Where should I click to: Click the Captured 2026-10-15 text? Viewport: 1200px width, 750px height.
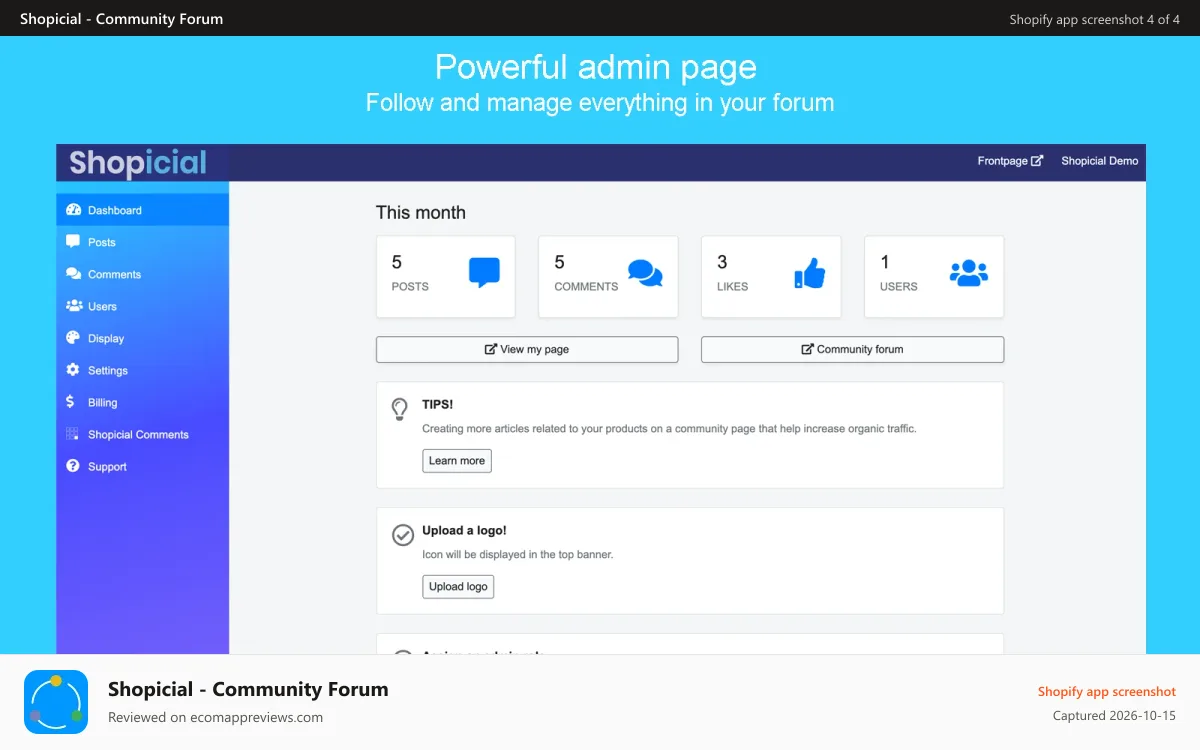click(1114, 715)
